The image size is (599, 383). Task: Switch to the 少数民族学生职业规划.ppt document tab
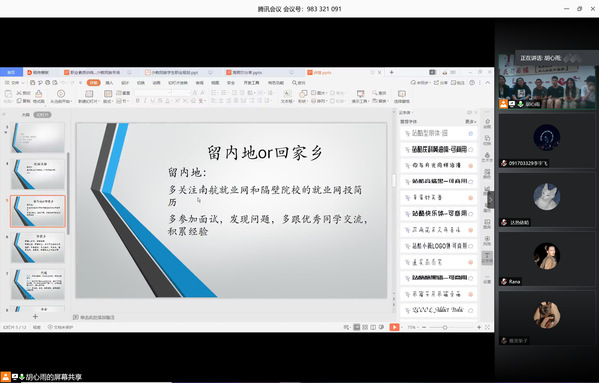point(176,72)
